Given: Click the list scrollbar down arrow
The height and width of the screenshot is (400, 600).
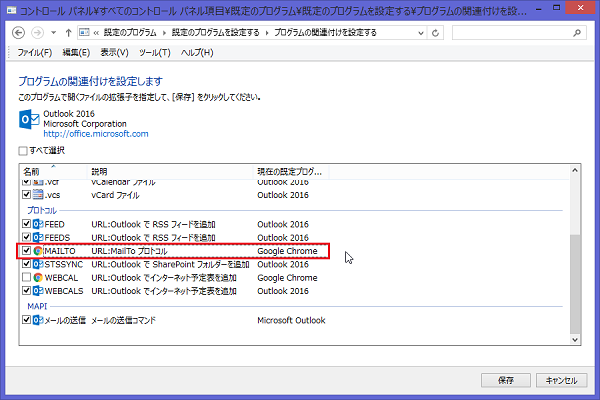Looking at the screenshot, I should point(575,340).
